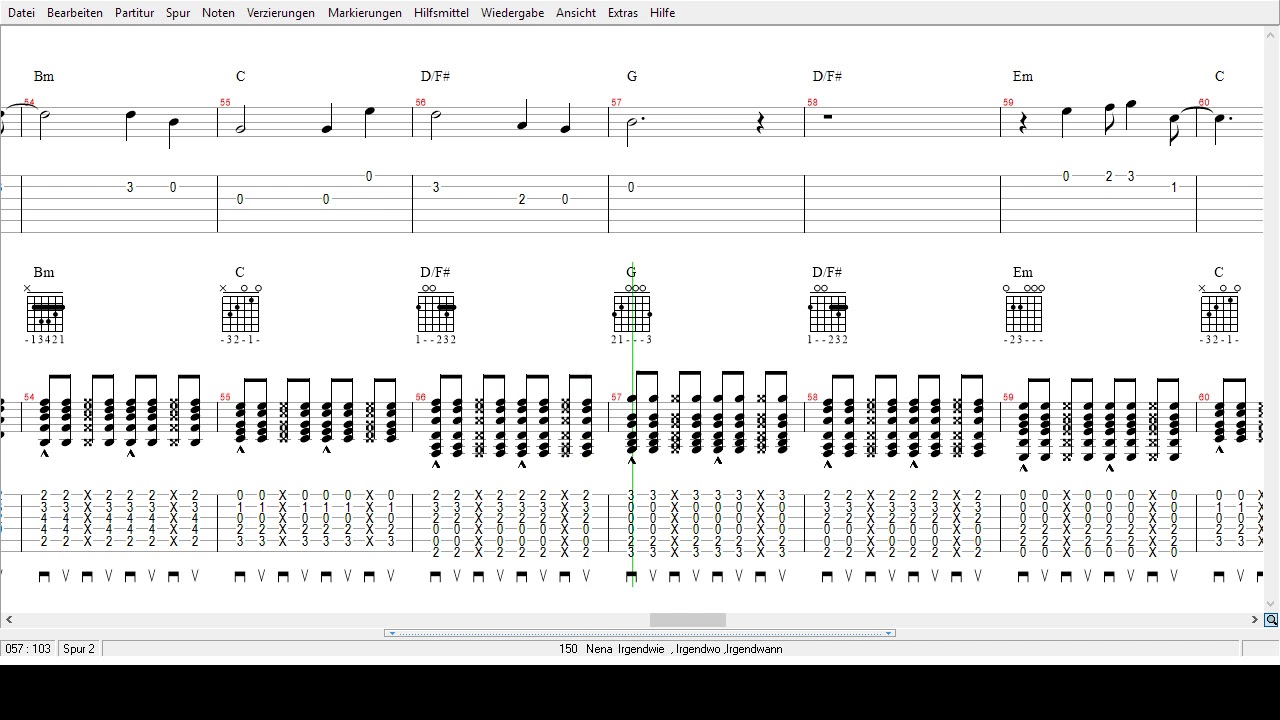Click the D/F# chord diagram in measure 56
Screen dimensions: 1280x720
pos(436,309)
